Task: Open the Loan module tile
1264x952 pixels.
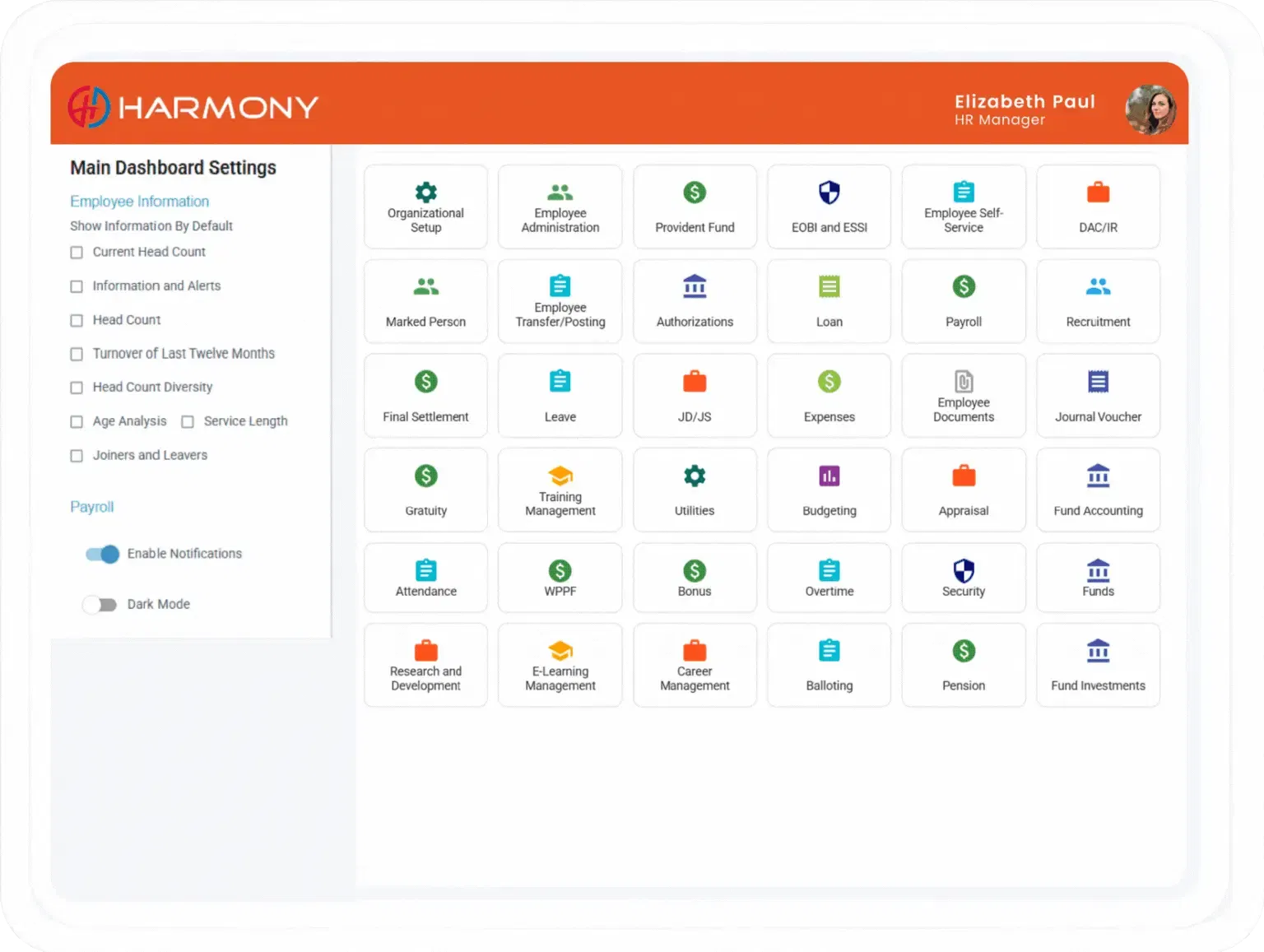Action: click(829, 301)
